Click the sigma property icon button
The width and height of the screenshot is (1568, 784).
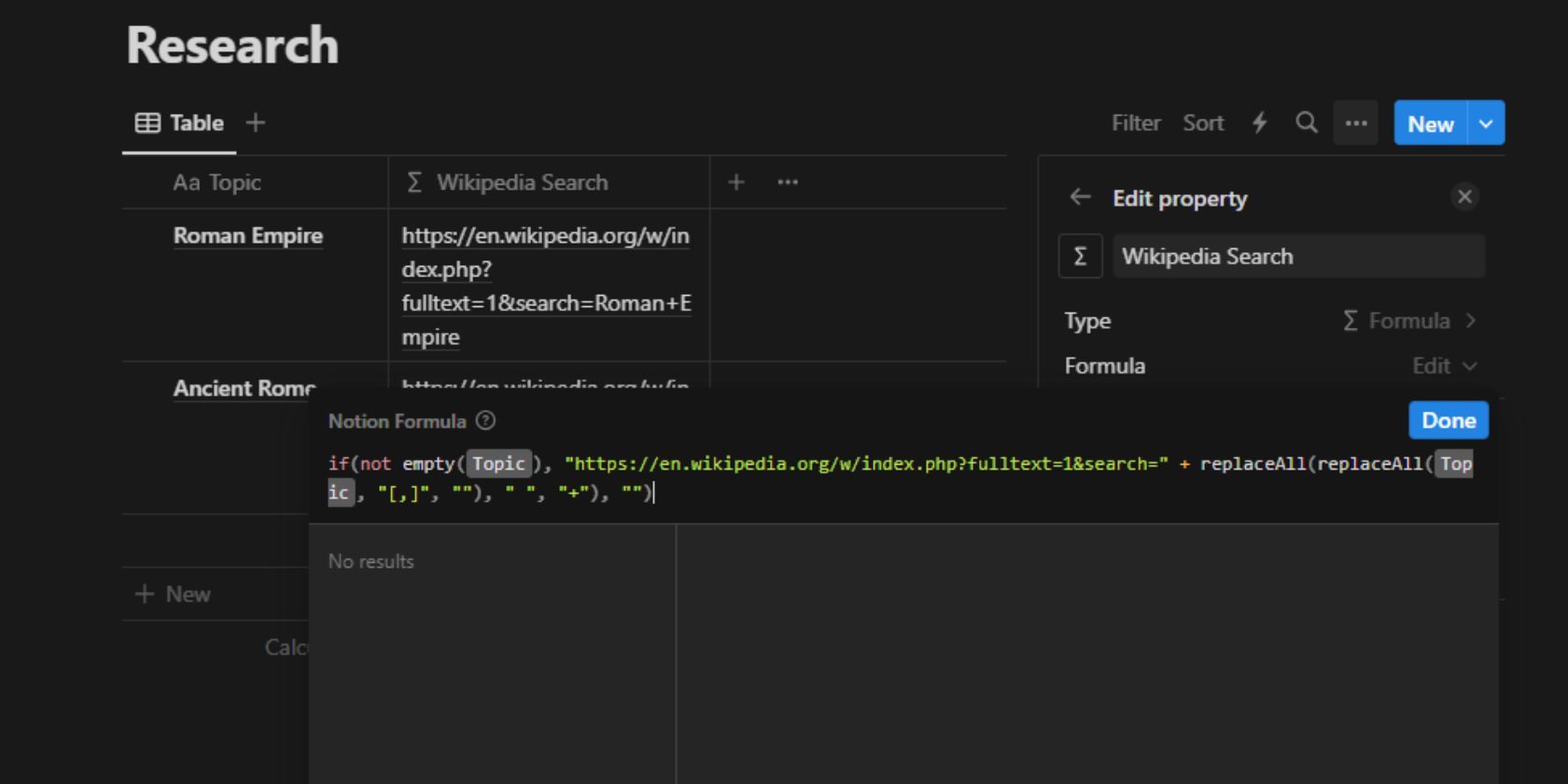[x=1080, y=257]
